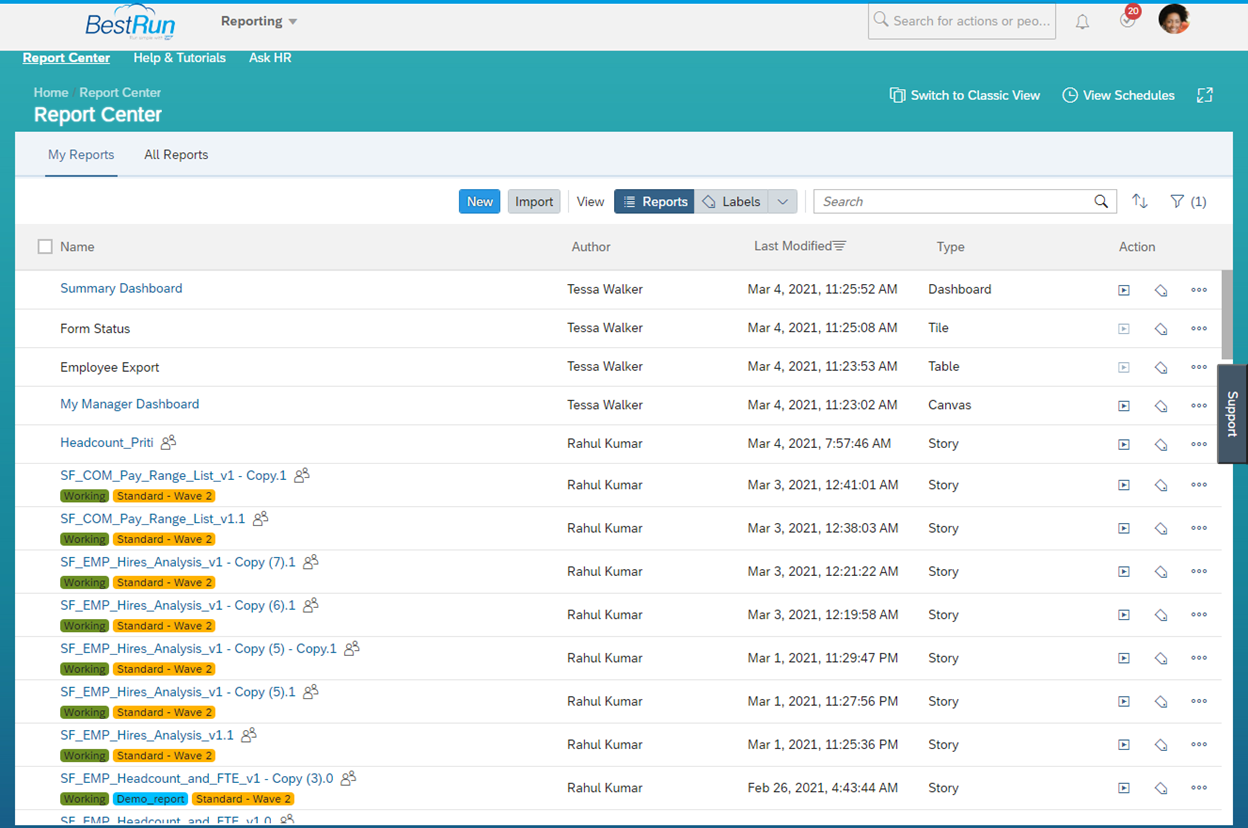Click the New report button

coord(479,201)
